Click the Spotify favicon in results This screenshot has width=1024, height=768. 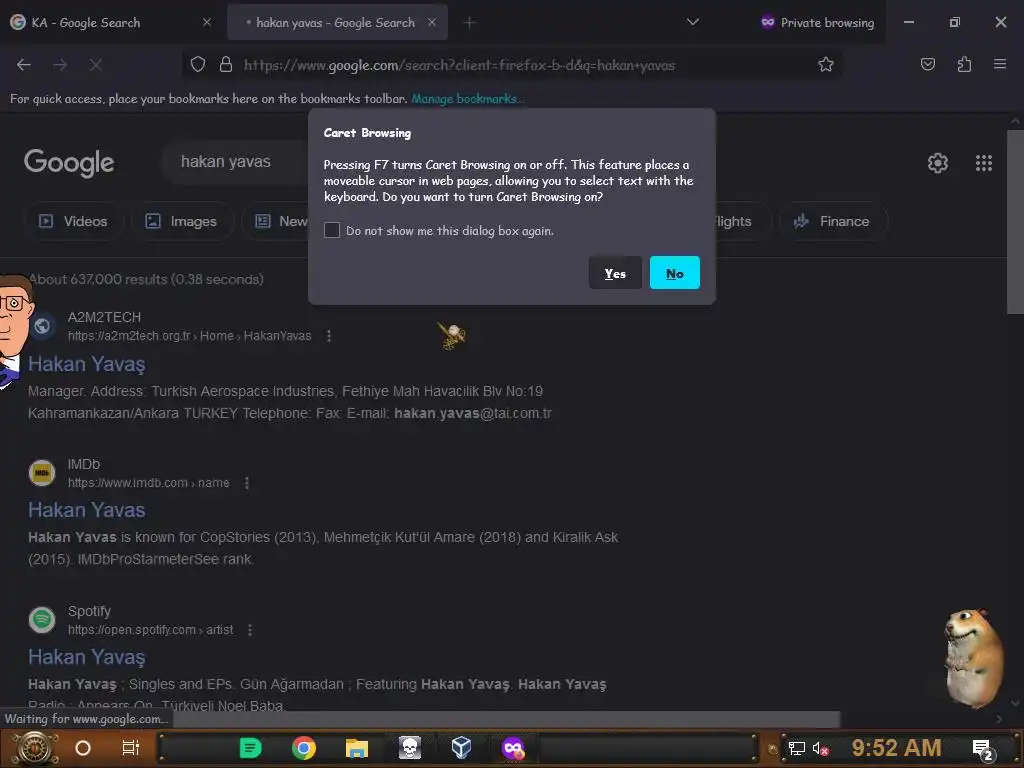42,619
